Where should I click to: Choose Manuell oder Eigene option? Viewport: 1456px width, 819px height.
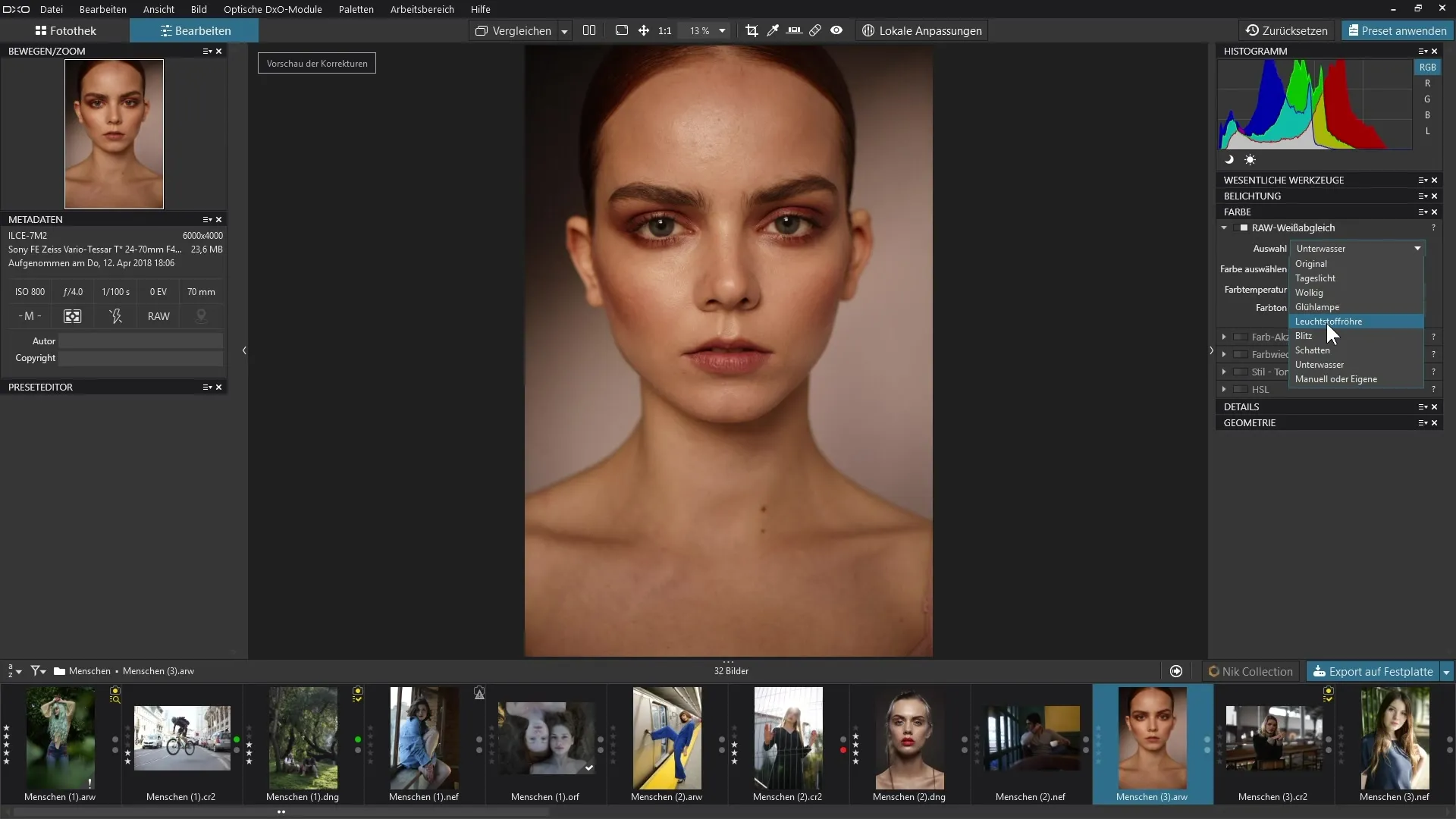(1356, 379)
